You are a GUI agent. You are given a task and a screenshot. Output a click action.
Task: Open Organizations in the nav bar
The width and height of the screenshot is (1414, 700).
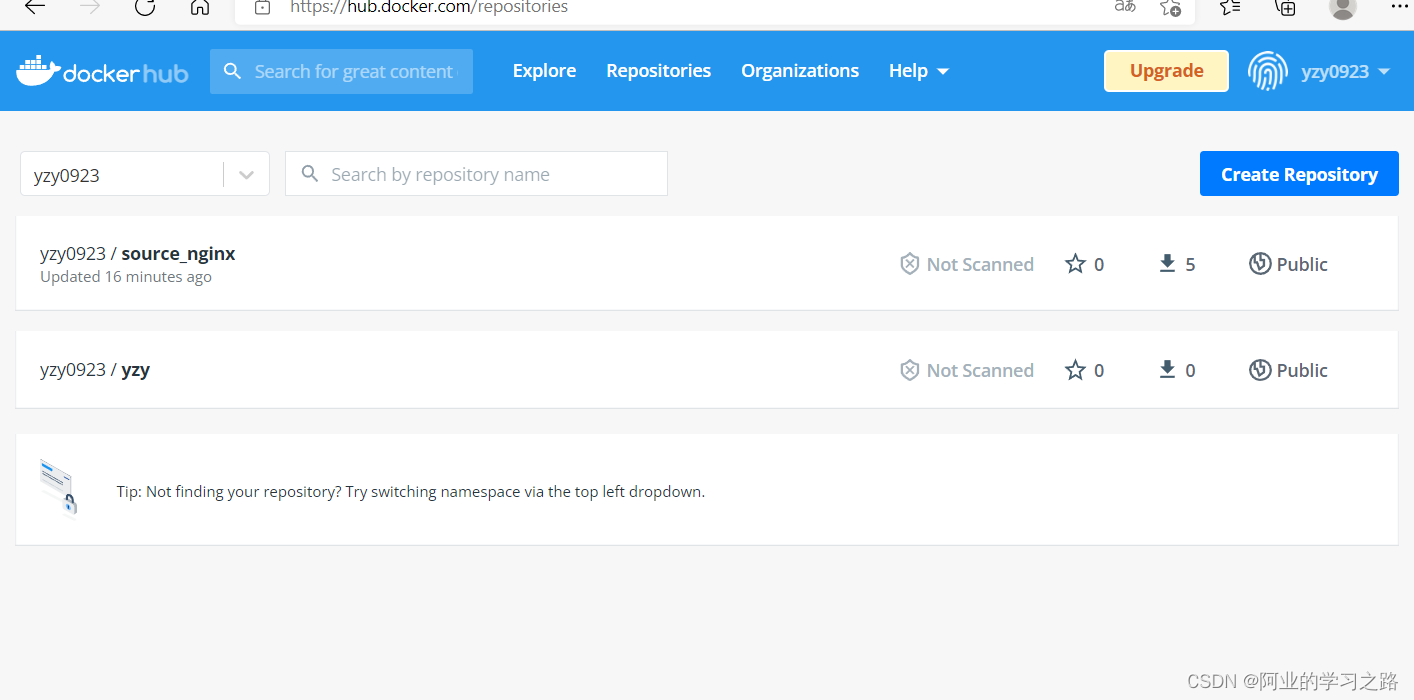800,71
